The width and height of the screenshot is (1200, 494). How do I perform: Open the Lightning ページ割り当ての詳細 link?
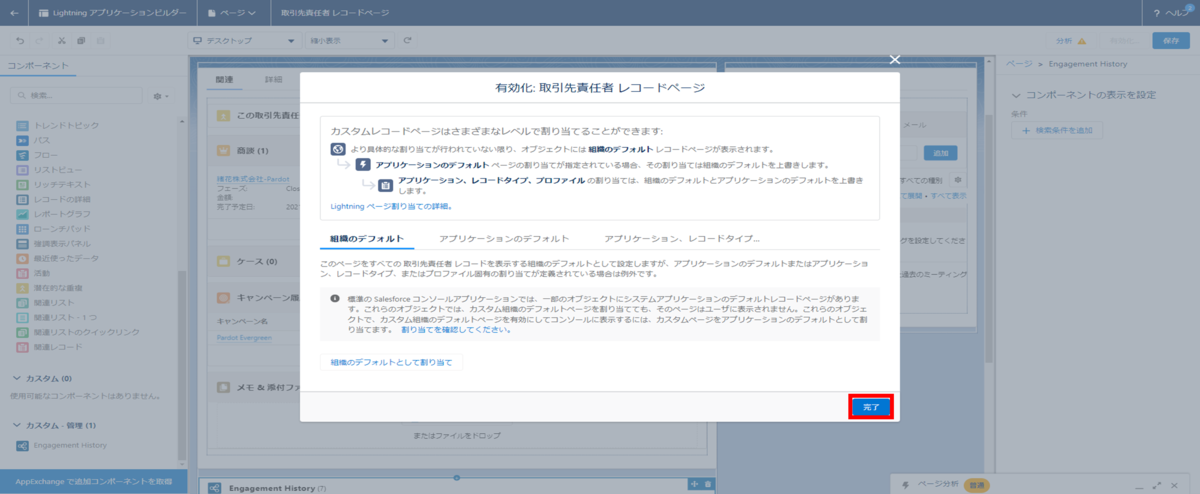click(391, 205)
